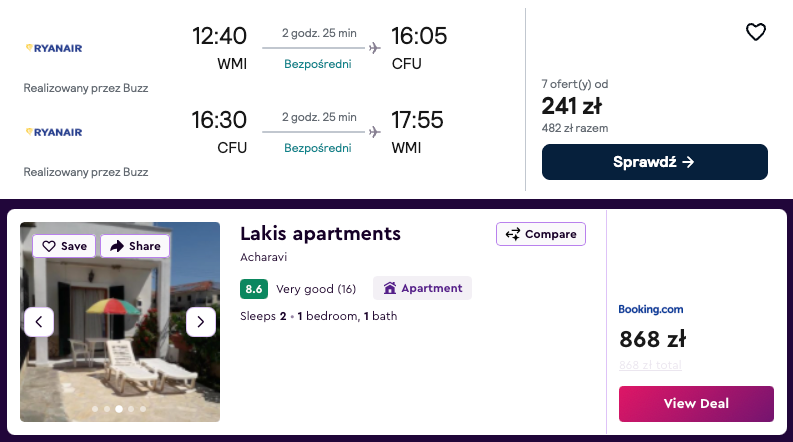Viewport: 793px width, 442px height.
Task: Show previous hotel photo
Action: pos(38,321)
